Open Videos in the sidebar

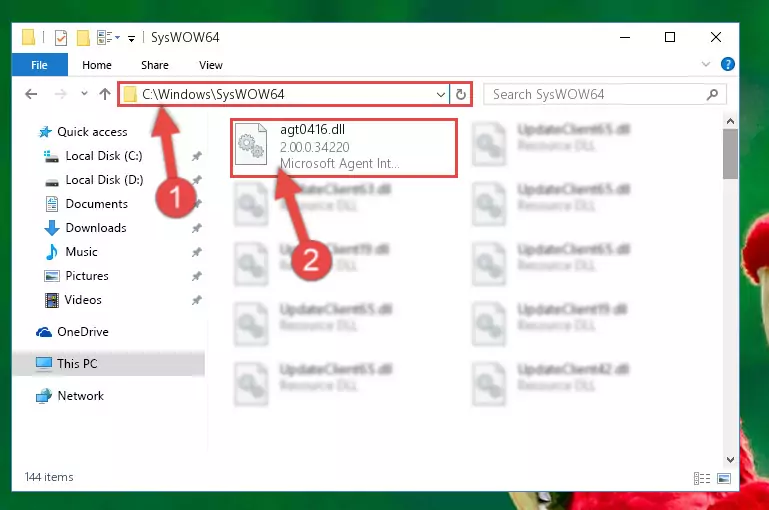pos(83,300)
